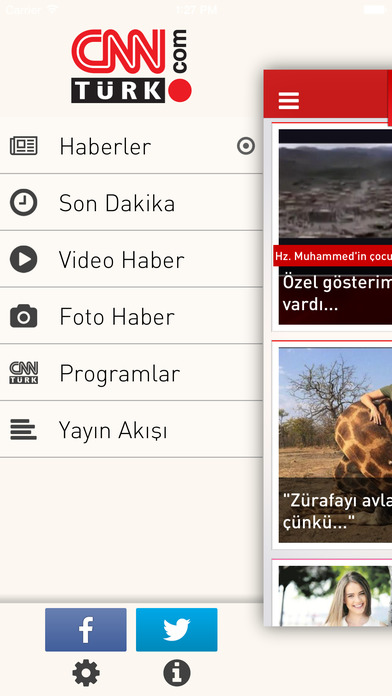The image size is (392, 696).
Task: Tap the Facebook button
Action: 86,629
